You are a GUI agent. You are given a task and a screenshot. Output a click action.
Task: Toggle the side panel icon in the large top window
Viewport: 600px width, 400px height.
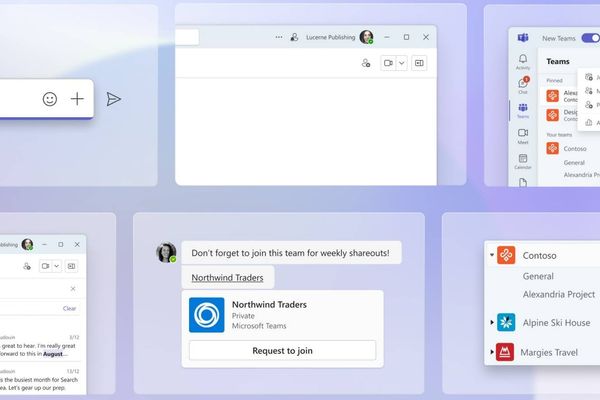(x=419, y=63)
